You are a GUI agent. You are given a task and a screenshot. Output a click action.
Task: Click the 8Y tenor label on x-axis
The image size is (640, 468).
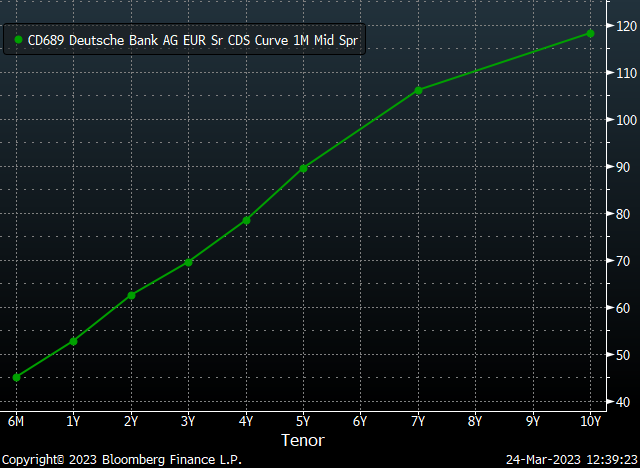pos(475,421)
